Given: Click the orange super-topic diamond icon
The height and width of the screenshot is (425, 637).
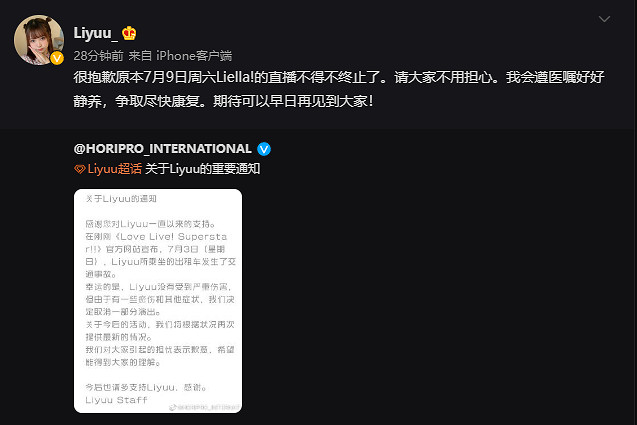Looking at the screenshot, I should point(80,169).
